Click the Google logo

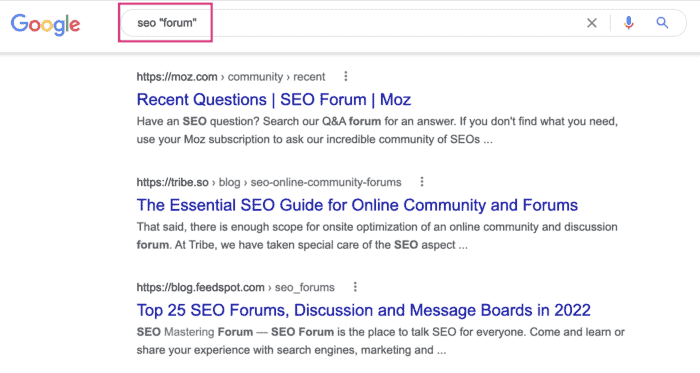[46, 24]
